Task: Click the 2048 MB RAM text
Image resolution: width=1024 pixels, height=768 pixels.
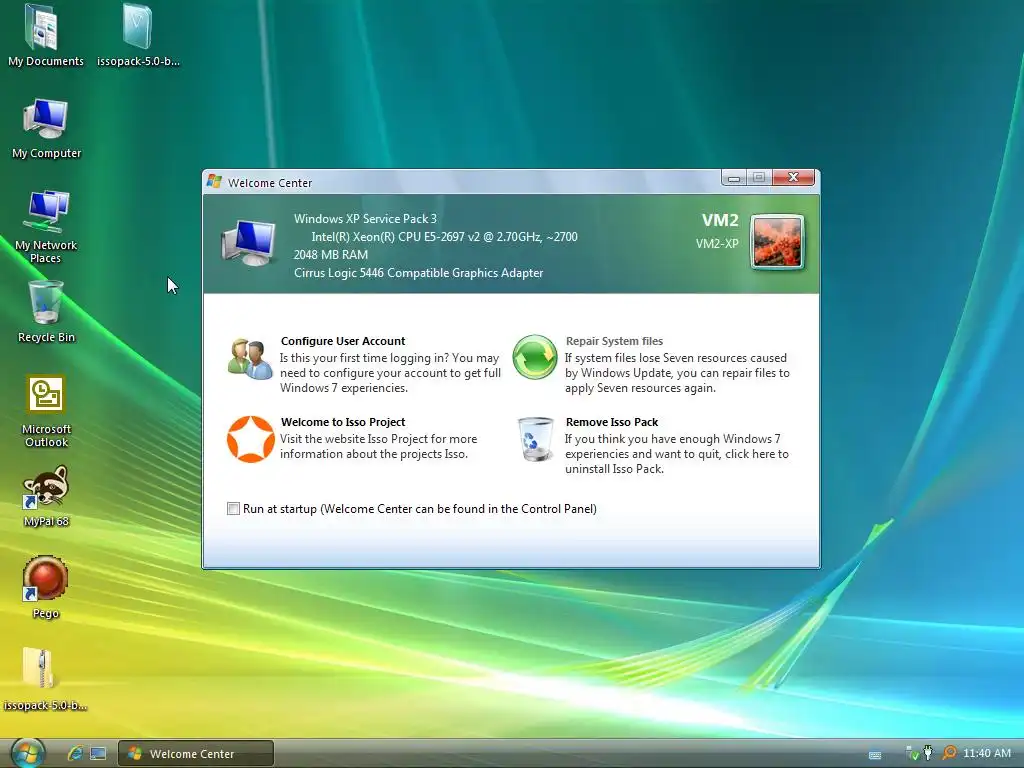Action: pos(330,255)
